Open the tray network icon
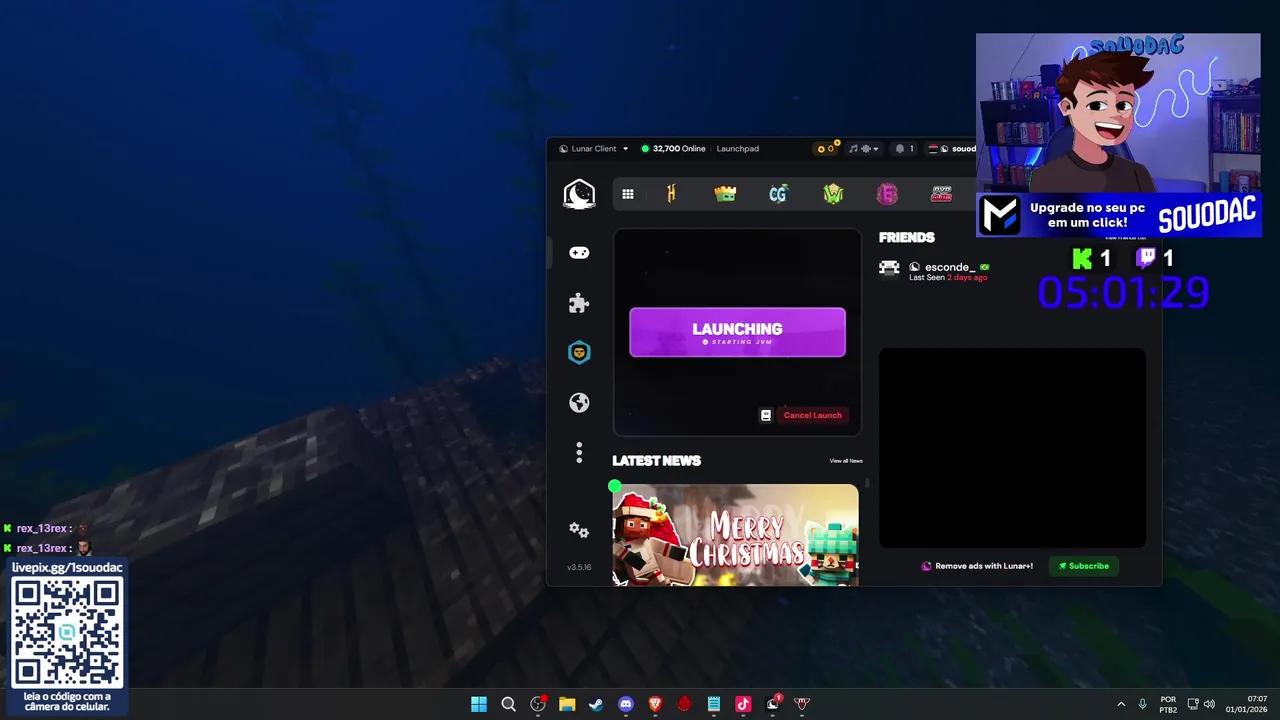 coord(1193,704)
